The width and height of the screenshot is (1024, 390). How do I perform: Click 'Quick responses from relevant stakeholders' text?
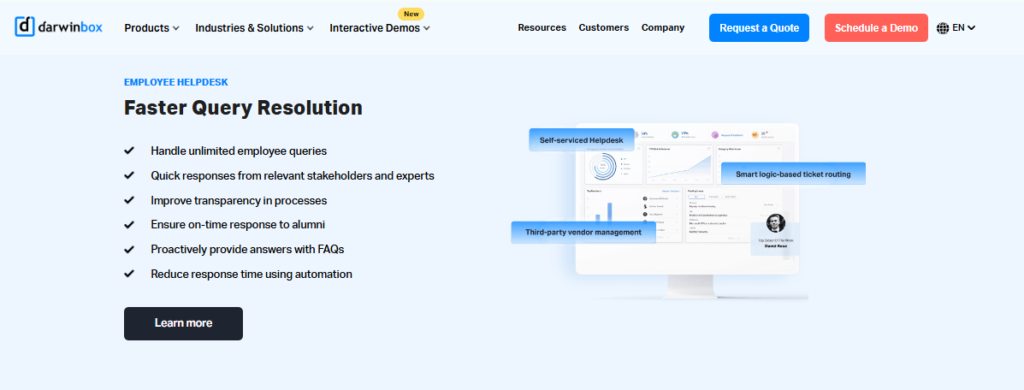tap(292, 176)
